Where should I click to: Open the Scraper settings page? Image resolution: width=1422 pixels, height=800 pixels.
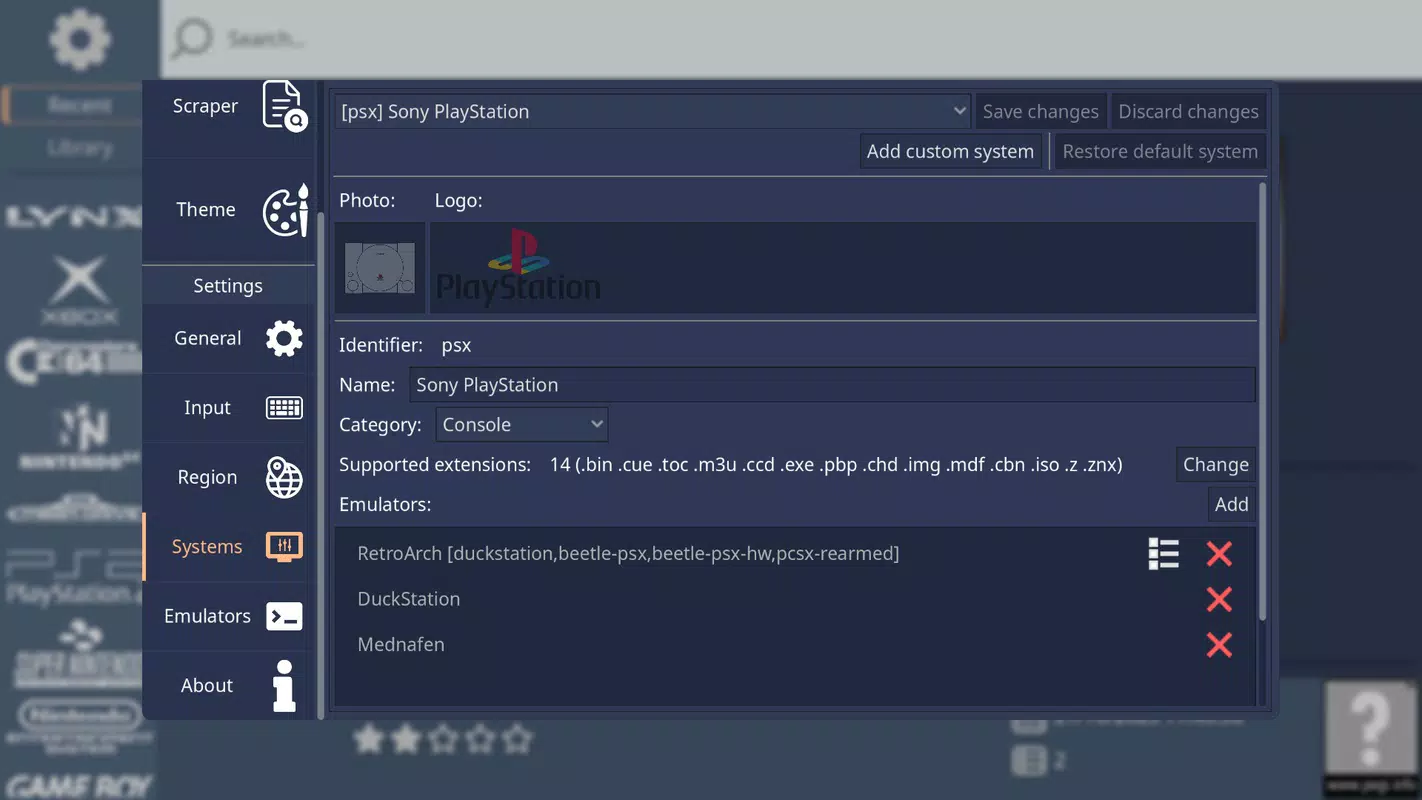[x=229, y=106]
